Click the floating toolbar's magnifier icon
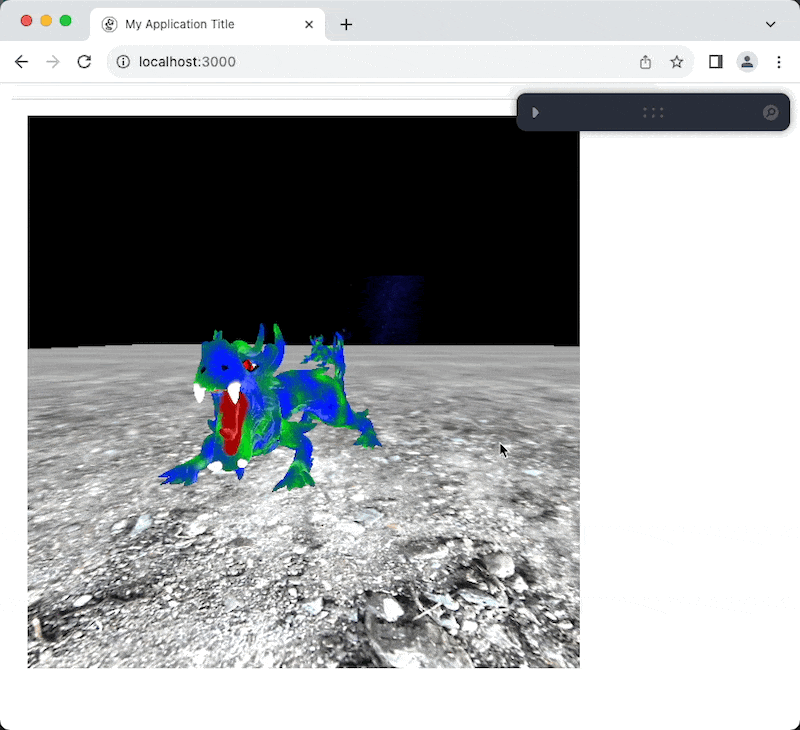Image resolution: width=800 pixels, height=730 pixels. [x=770, y=112]
